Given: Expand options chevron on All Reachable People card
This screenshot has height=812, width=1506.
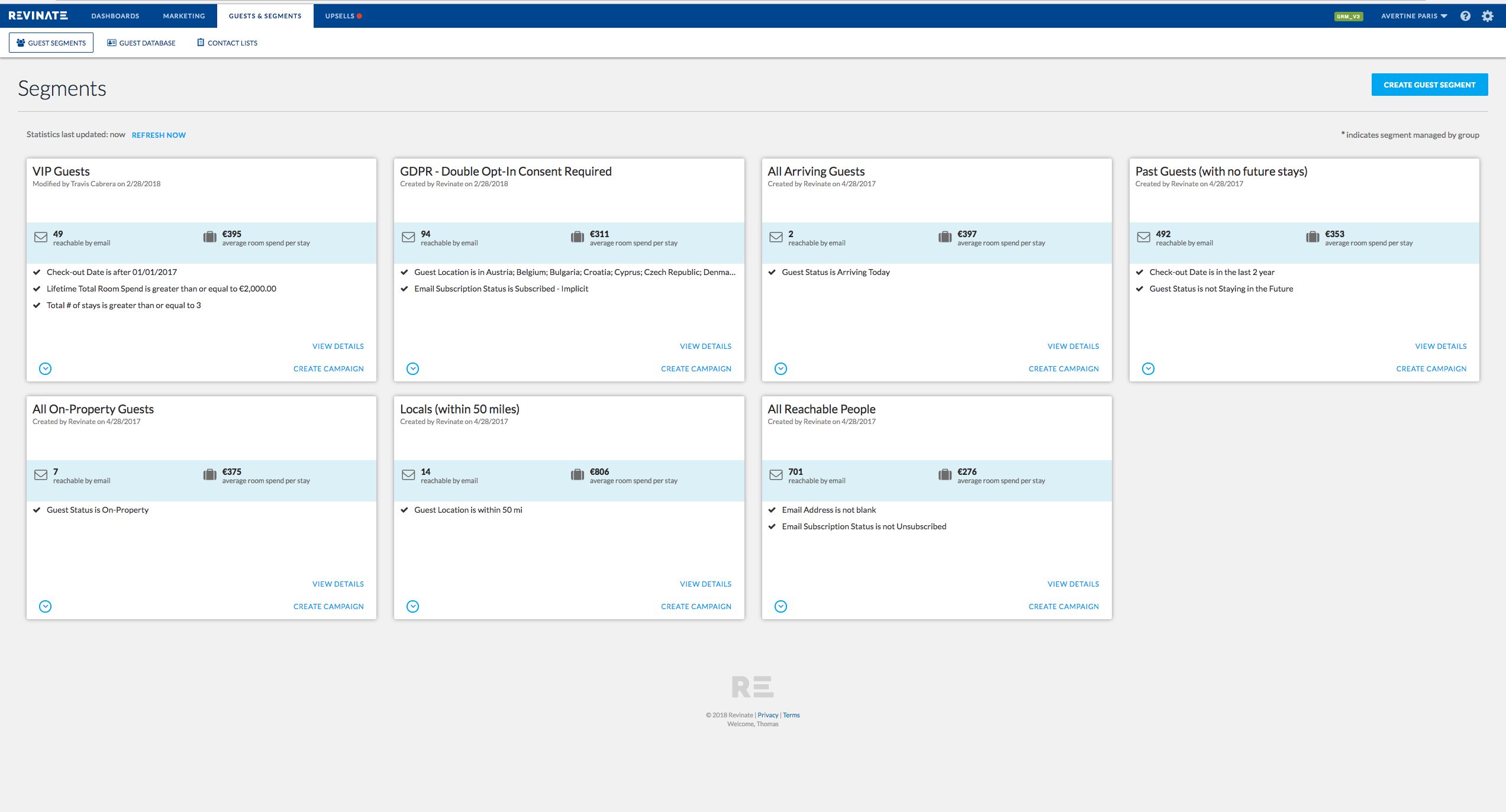Looking at the screenshot, I should coord(781,606).
